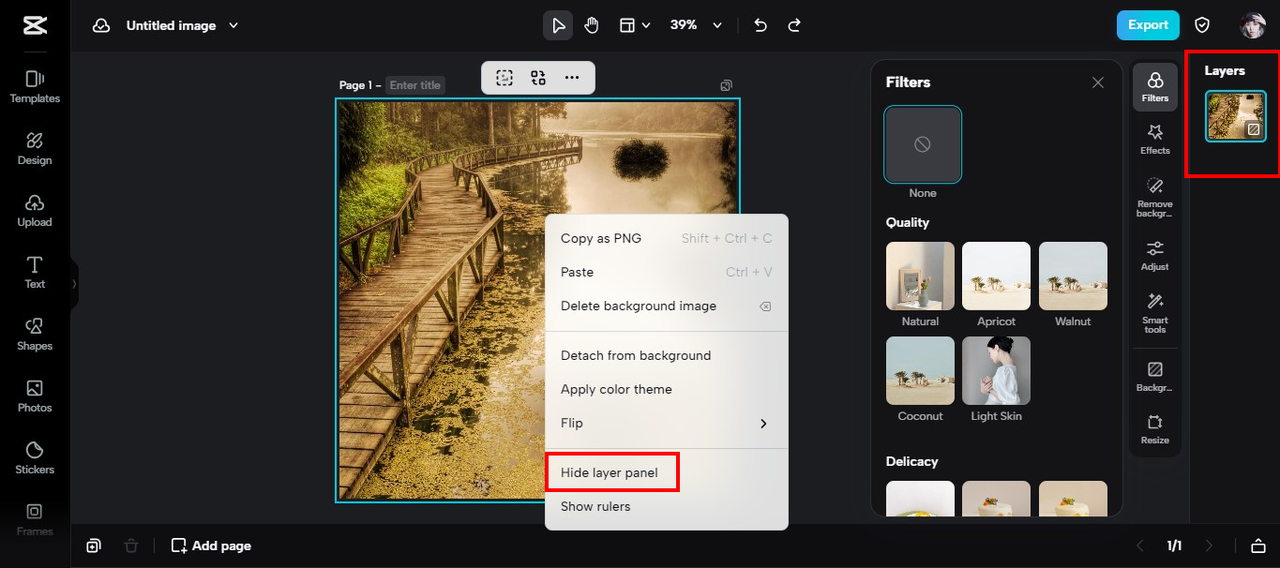Click the Untitled image title text
This screenshot has width=1280, height=568.
pyautogui.click(x=171, y=26)
